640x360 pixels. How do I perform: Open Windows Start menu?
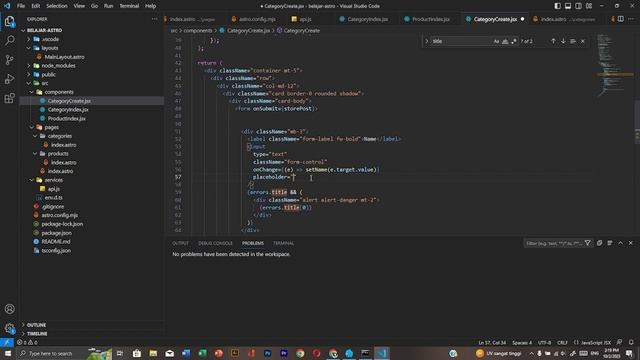pos(7,353)
